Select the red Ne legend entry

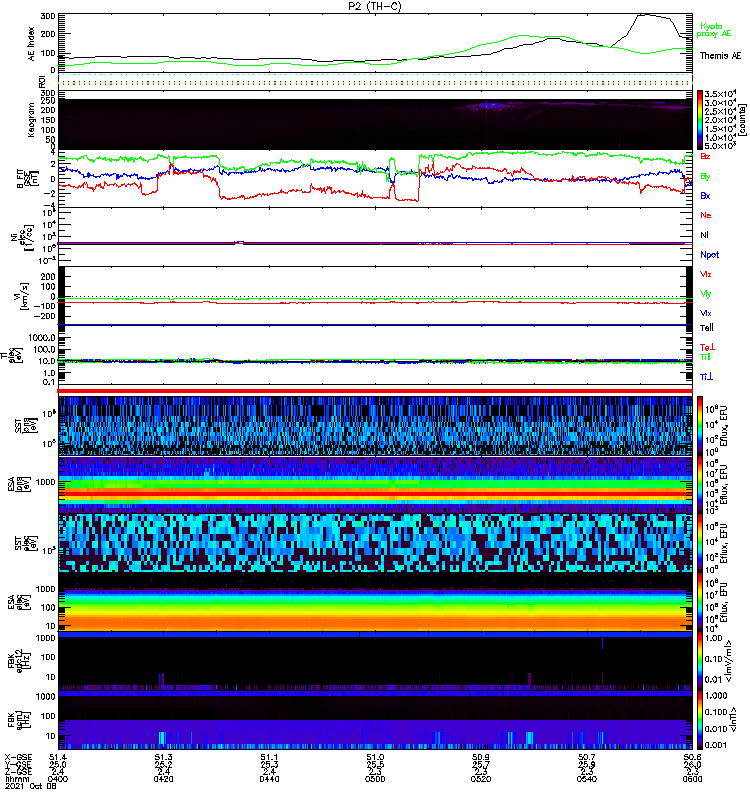[706, 215]
